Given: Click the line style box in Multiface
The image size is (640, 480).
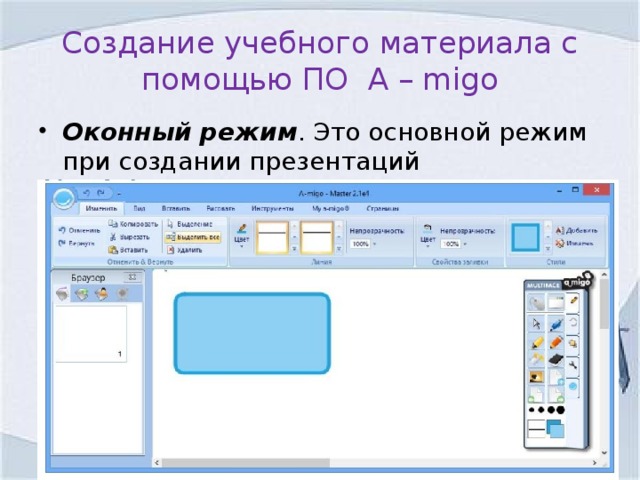Looking at the screenshot, I should click(536, 429).
